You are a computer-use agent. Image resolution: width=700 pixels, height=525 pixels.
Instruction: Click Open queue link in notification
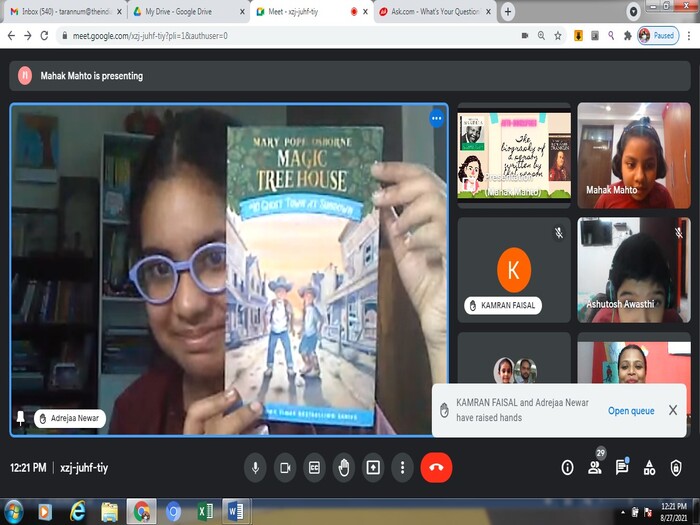[x=631, y=411]
